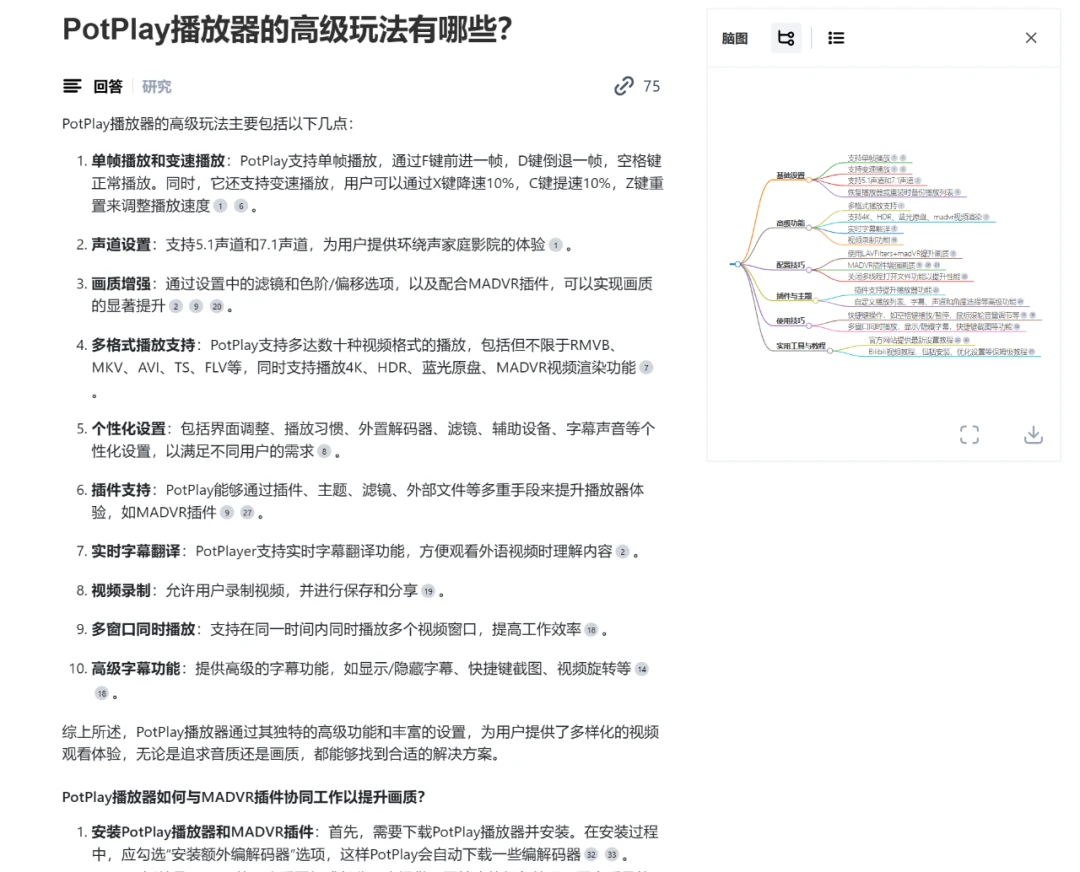Switch to the 研究 tab
This screenshot has width=1080, height=872.
pyautogui.click(x=156, y=86)
